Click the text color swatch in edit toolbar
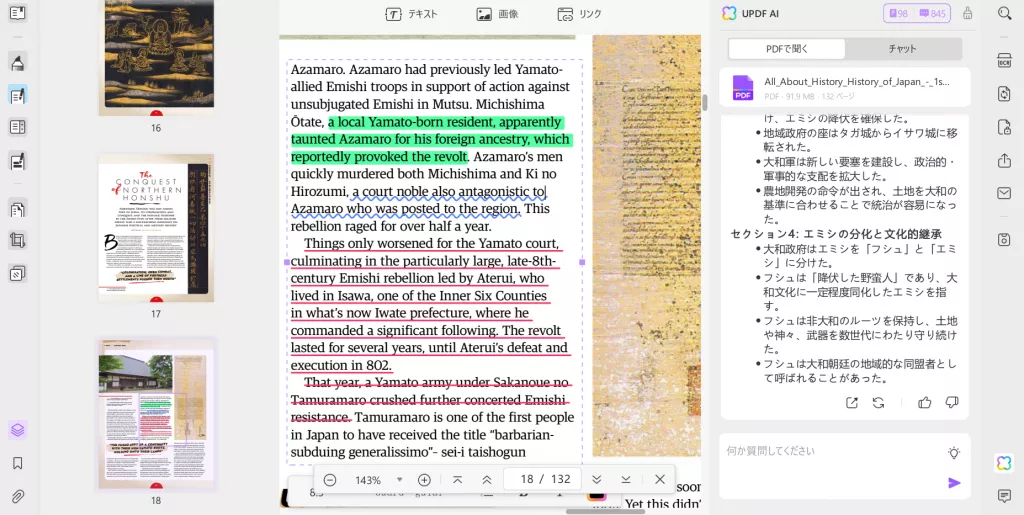 pos(597,495)
